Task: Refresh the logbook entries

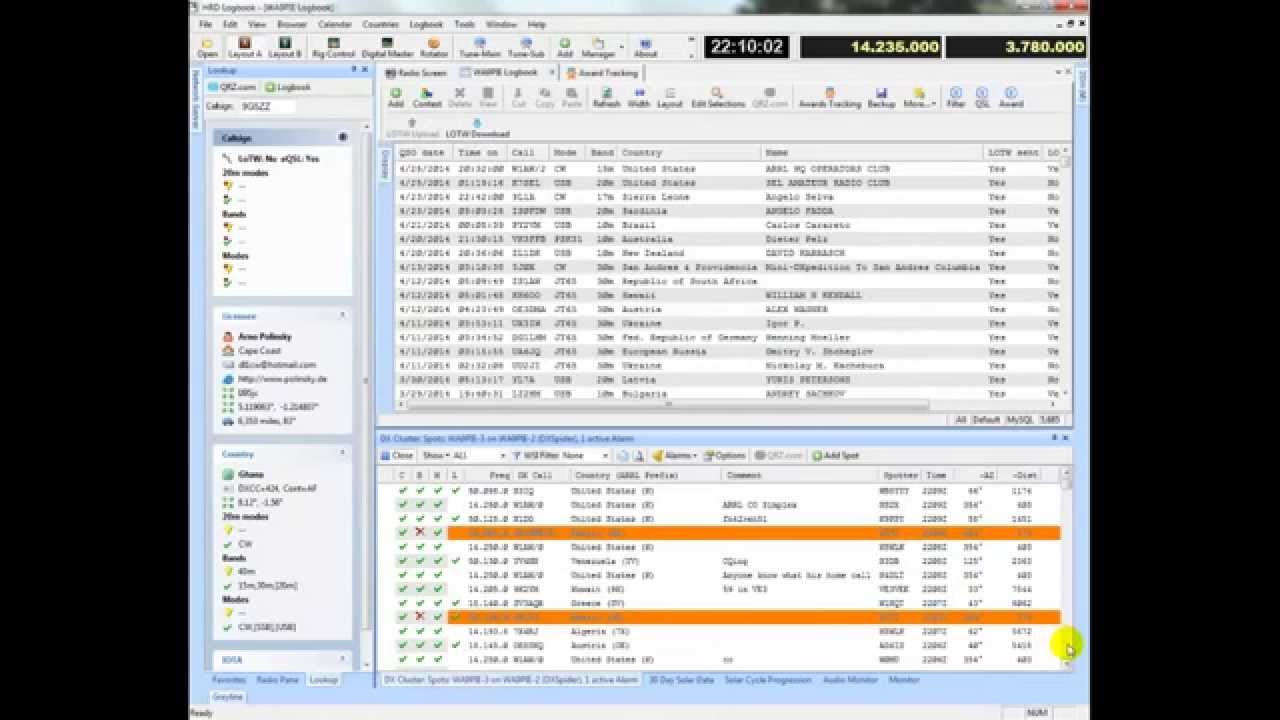Action: coord(606,98)
